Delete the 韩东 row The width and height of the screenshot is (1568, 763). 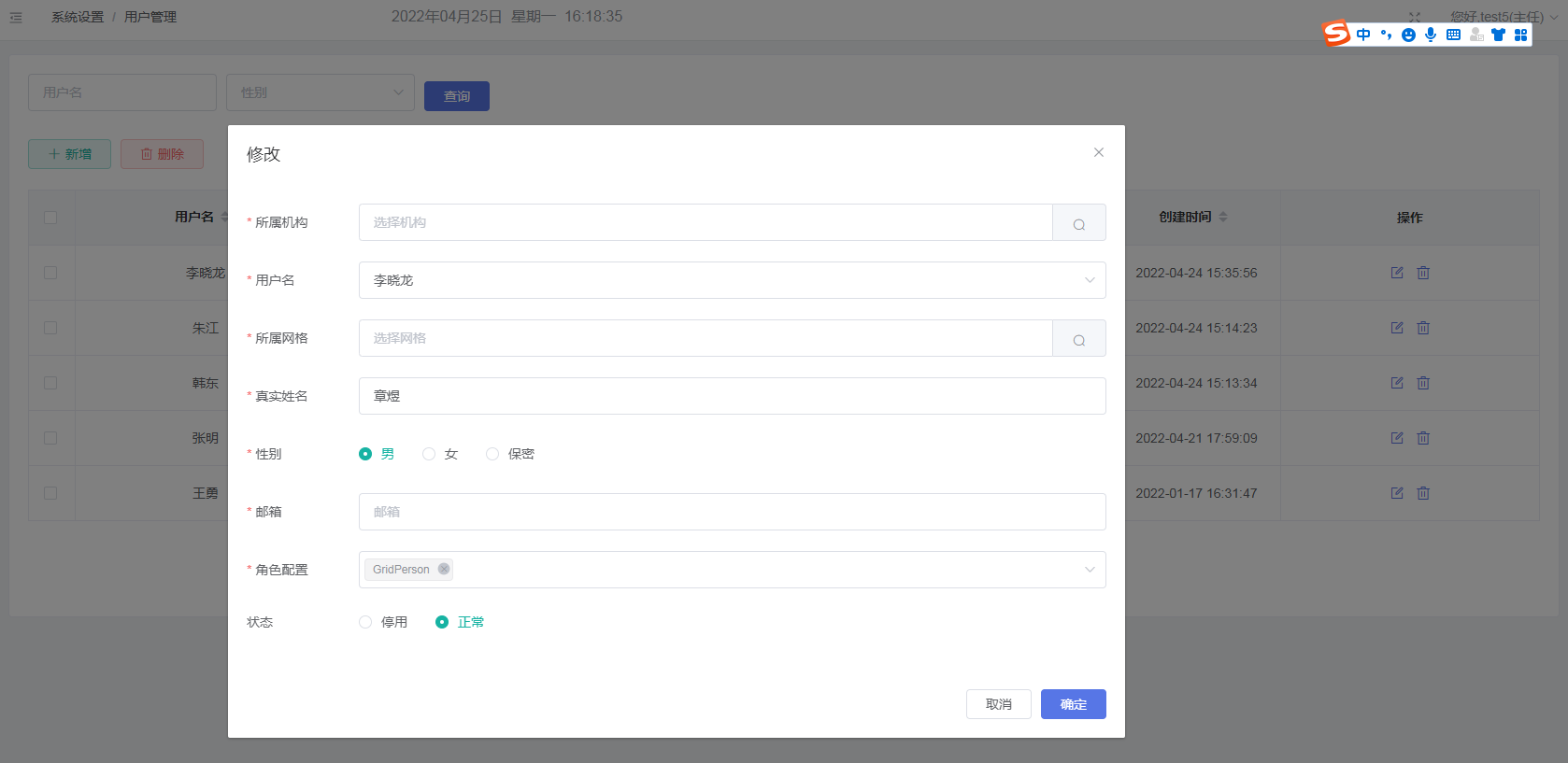1423,383
